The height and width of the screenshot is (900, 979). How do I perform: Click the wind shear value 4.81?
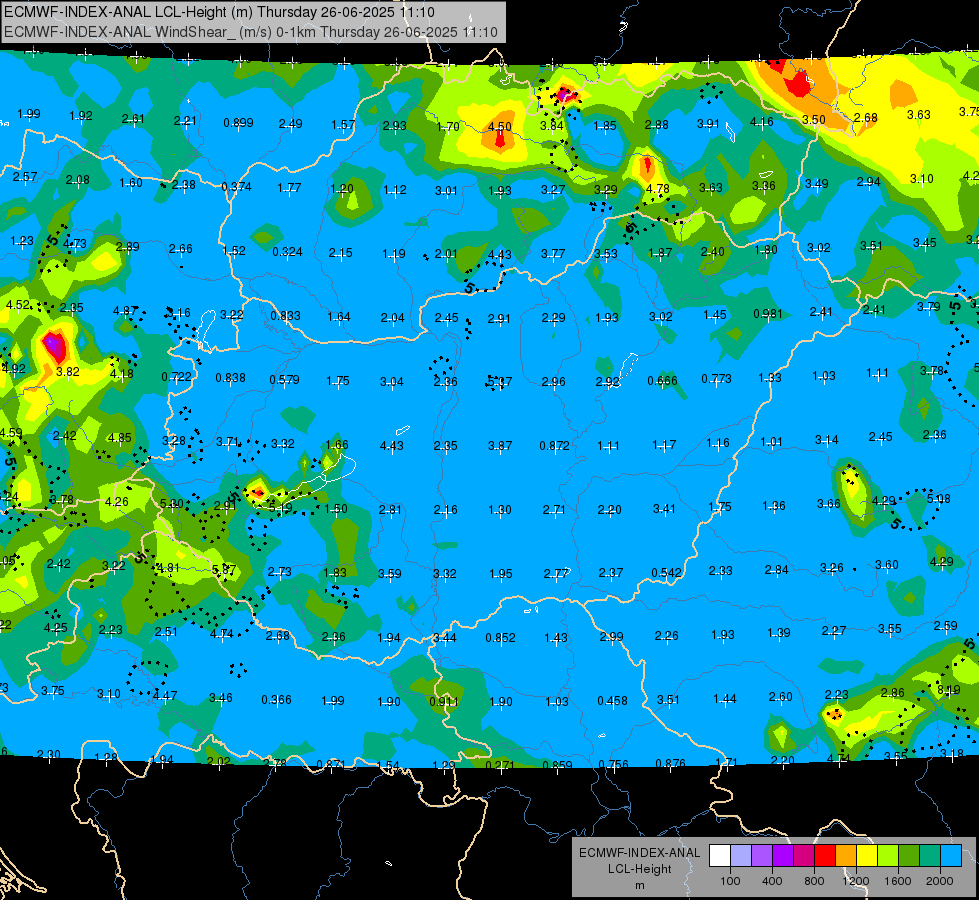tap(168, 568)
